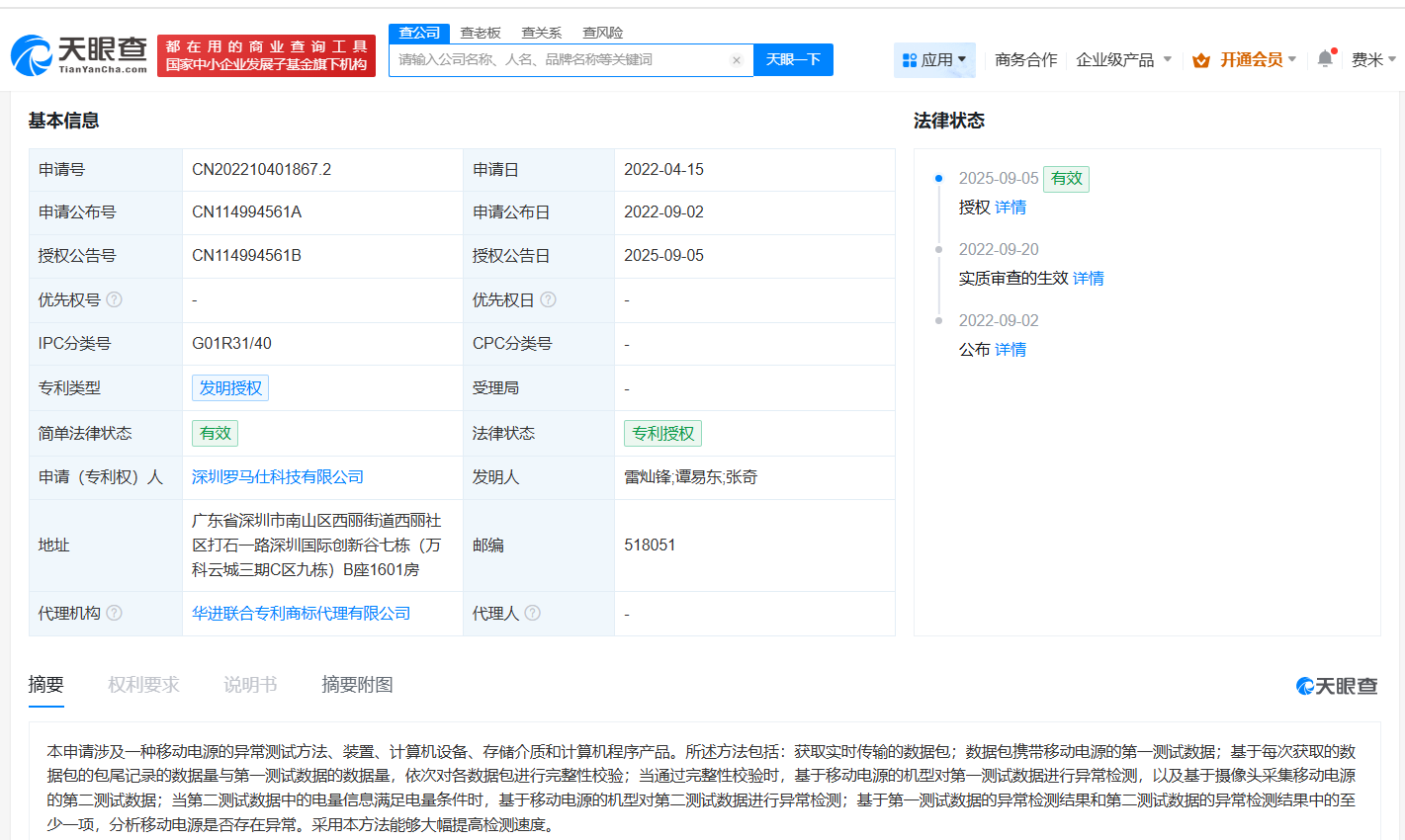Image resolution: width=1405 pixels, height=840 pixels.
Task: Clear the search box with the × icon
Action: pyautogui.click(x=737, y=60)
